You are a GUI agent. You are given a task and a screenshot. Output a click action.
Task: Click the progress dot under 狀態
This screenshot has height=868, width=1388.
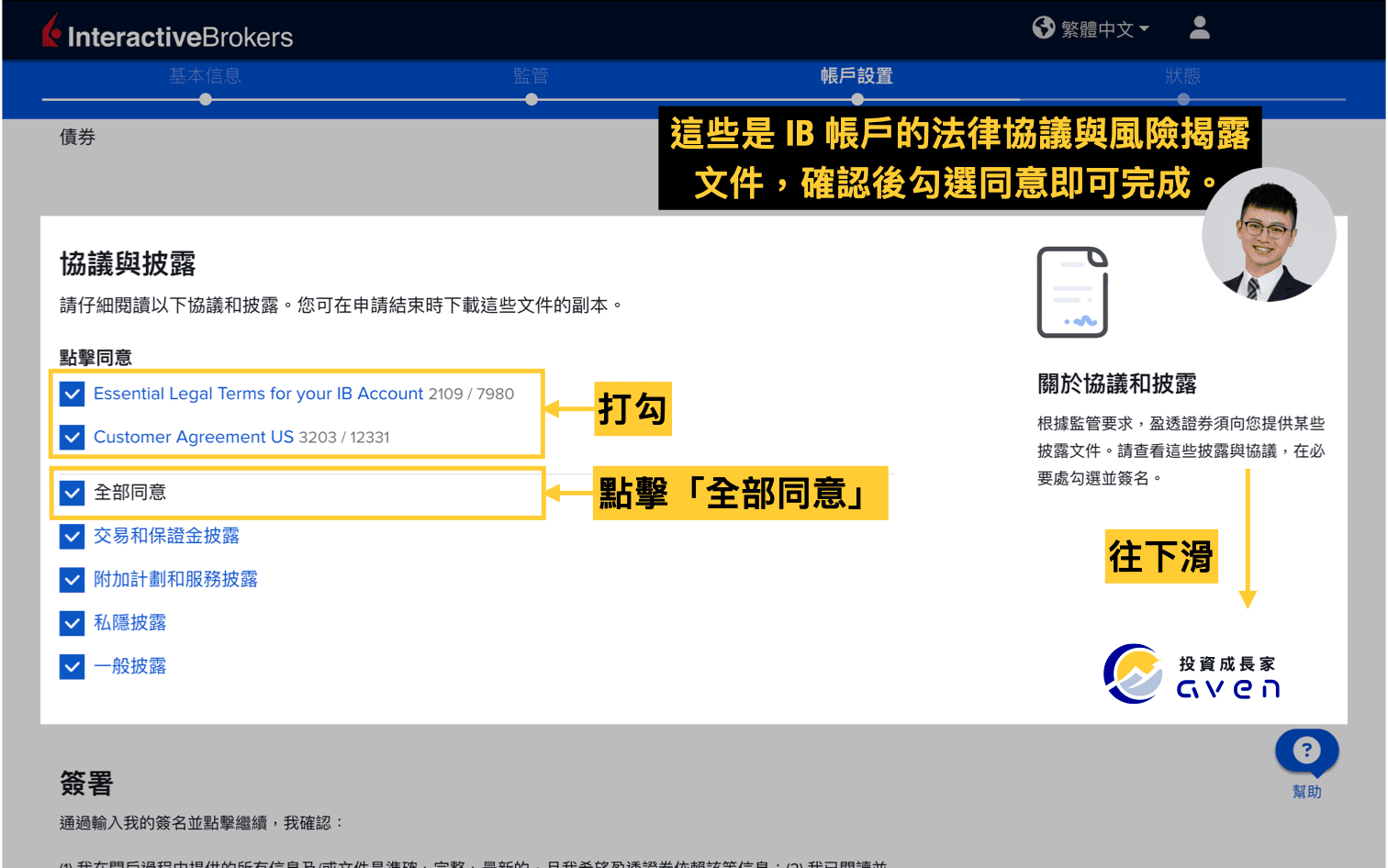click(x=1184, y=99)
